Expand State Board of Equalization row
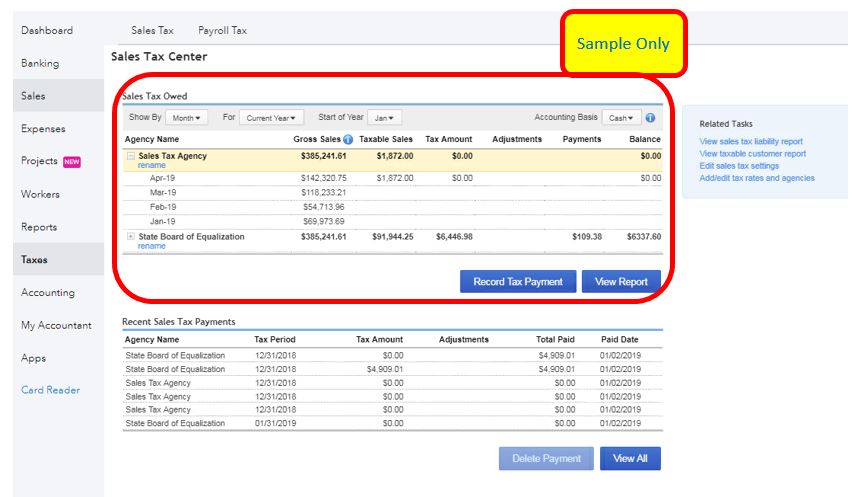Image resolution: width=866 pixels, height=497 pixels. coord(131,236)
